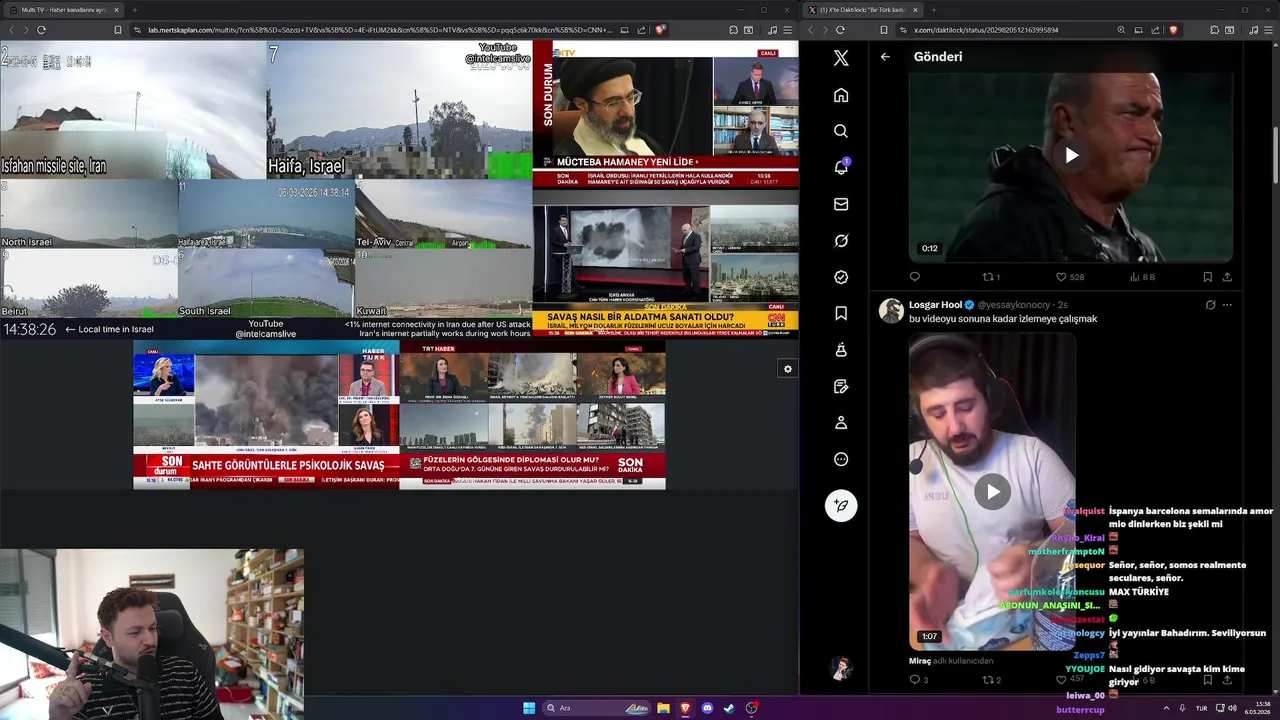The width and height of the screenshot is (1280, 720).
Task: Open X notifications bell in sidebar
Action: tap(841, 167)
